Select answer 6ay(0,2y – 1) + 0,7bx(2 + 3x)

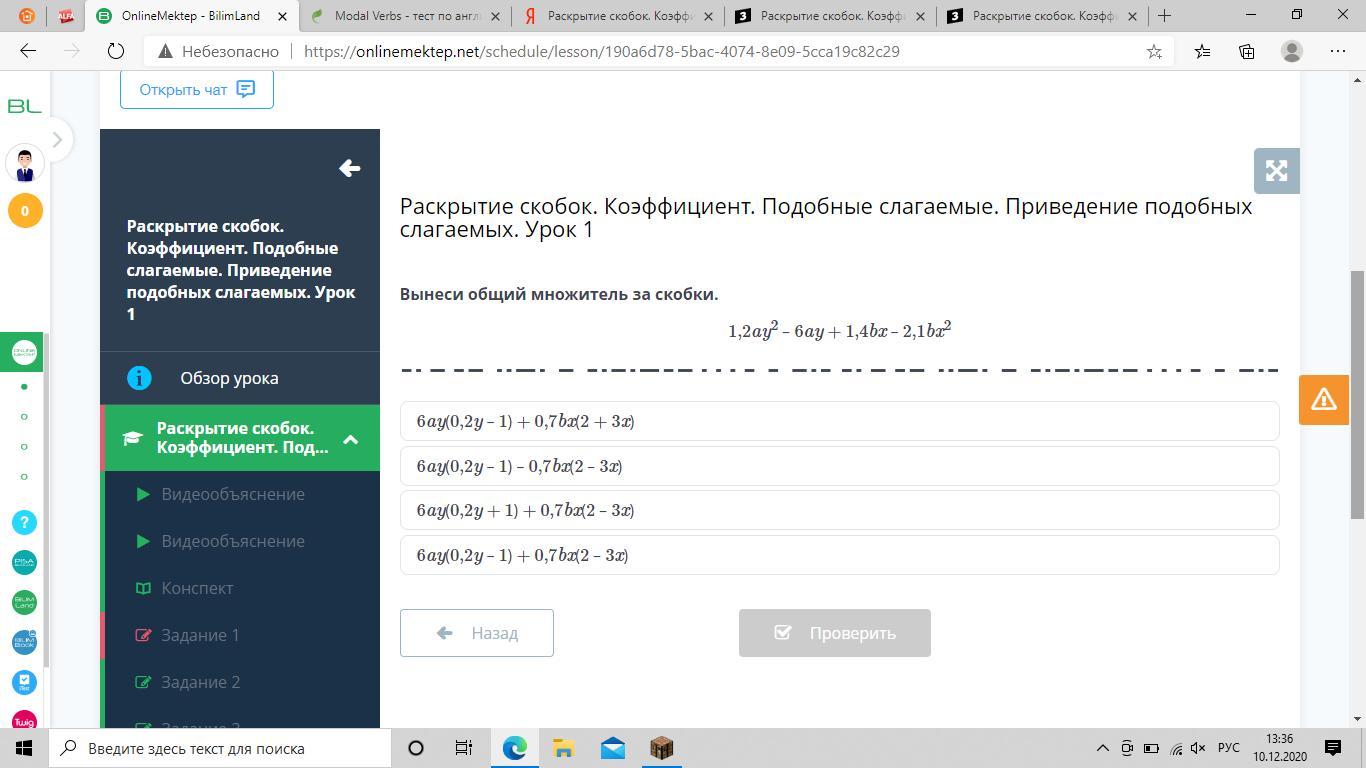839,421
